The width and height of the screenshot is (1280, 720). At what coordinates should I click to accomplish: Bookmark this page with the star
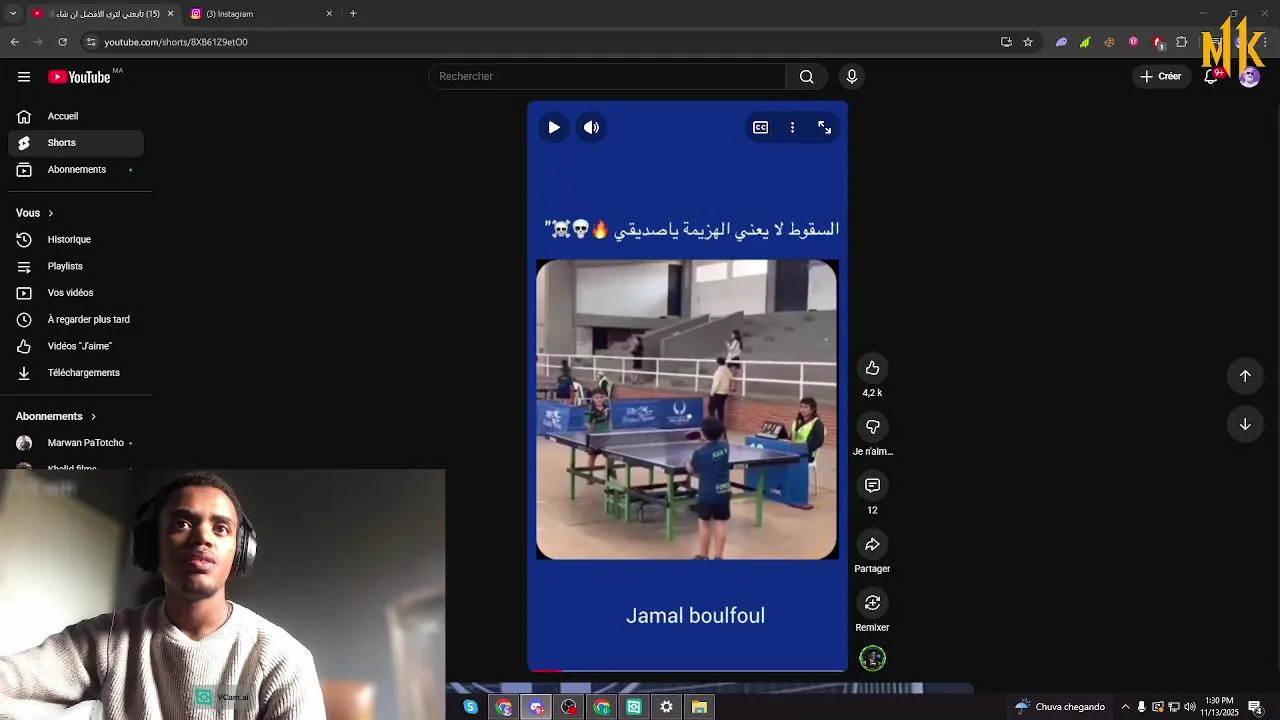pyautogui.click(x=1027, y=42)
